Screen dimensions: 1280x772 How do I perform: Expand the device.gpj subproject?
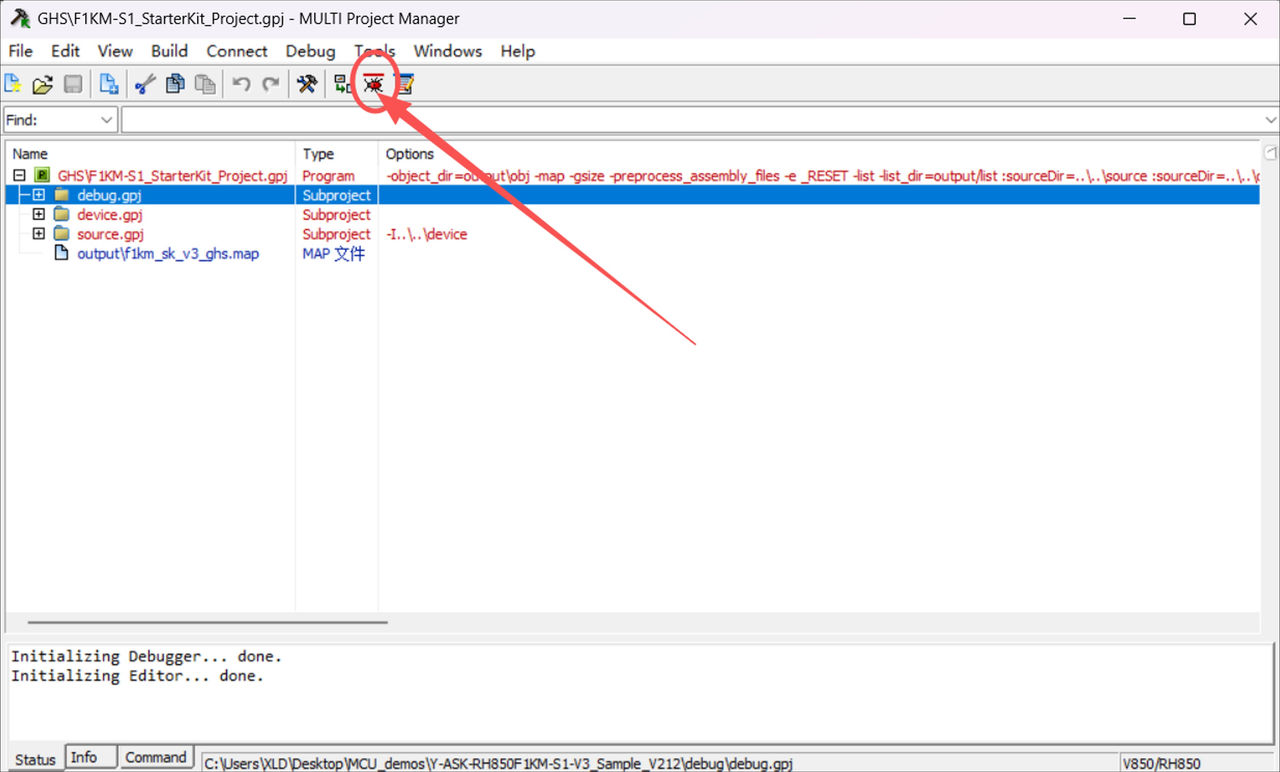[38, 214]
